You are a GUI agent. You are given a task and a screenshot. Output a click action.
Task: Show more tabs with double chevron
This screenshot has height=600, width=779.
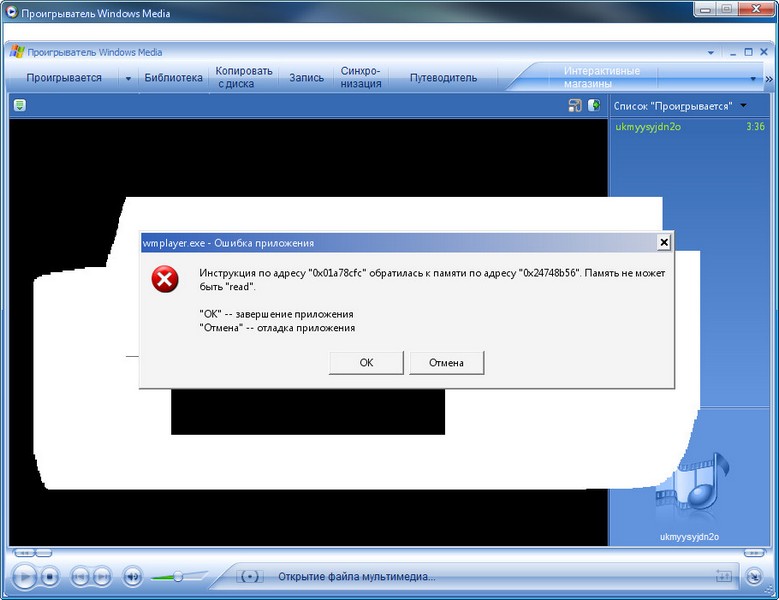coord(769,79)
